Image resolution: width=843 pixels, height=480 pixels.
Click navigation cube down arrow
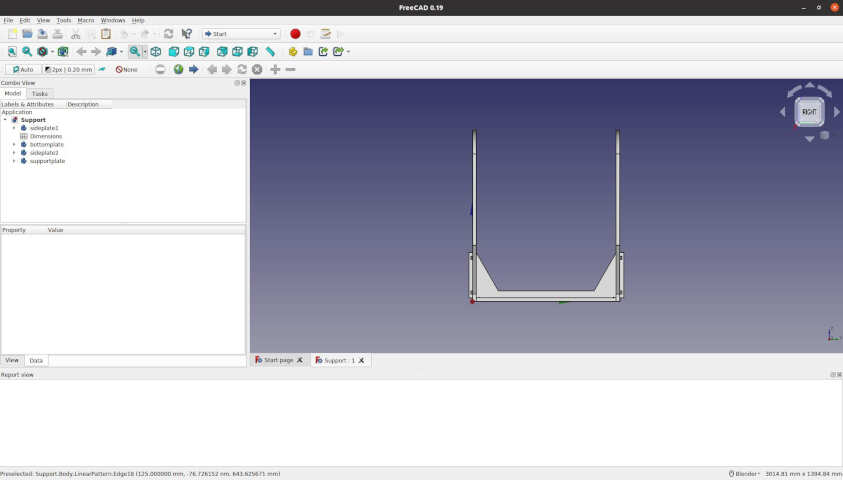810,139
